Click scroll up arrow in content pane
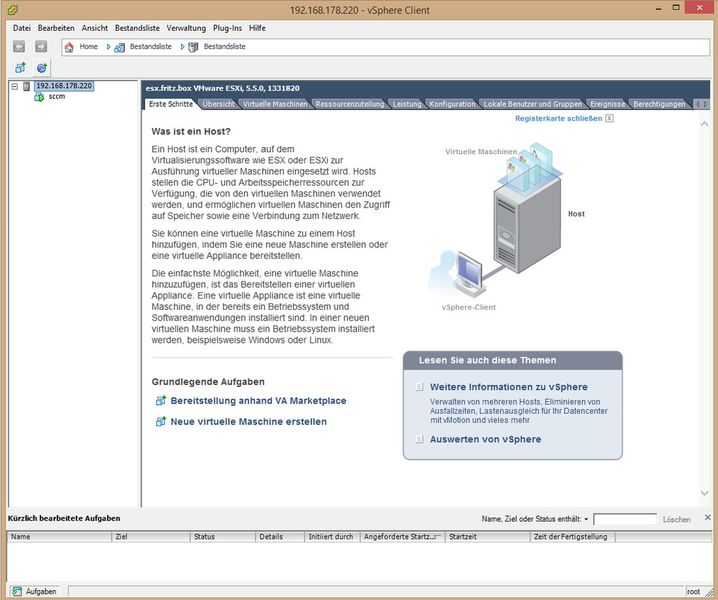Image resolution: width=718 pixels, height=600 pixels. [x=704, y=124]
